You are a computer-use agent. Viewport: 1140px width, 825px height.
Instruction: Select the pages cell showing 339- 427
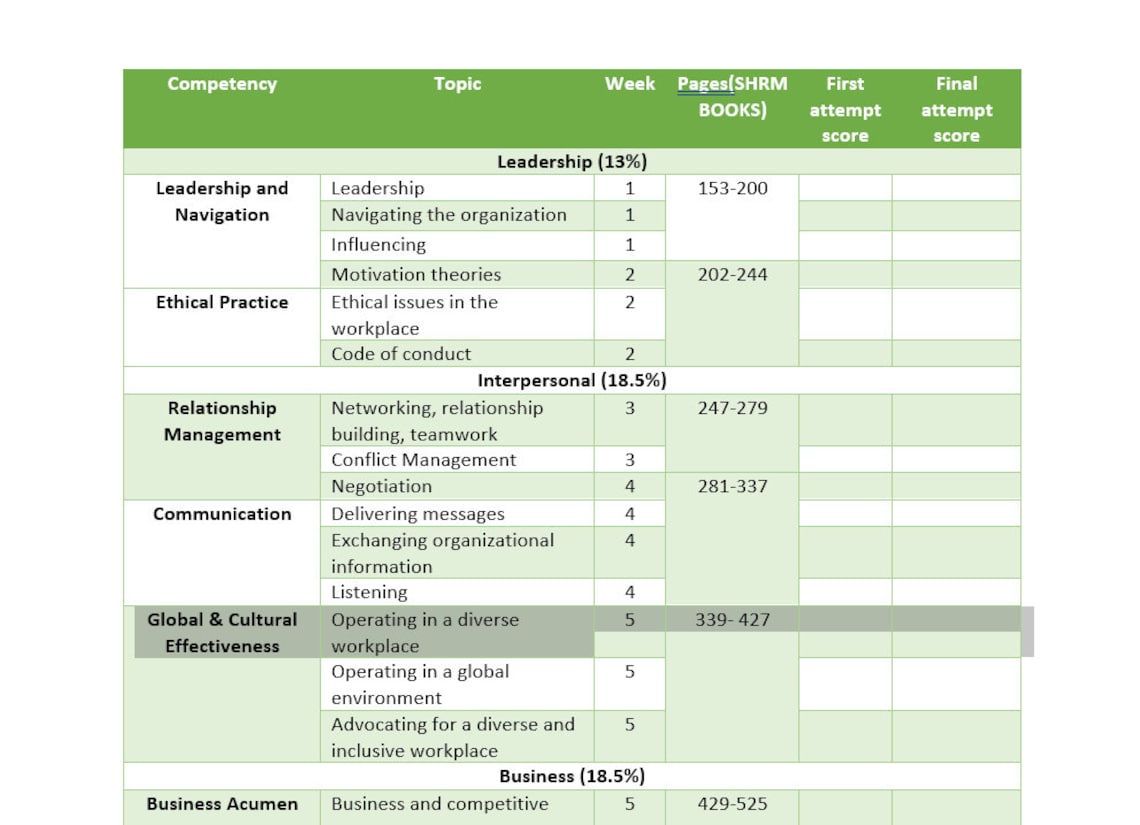pos(732,620)
